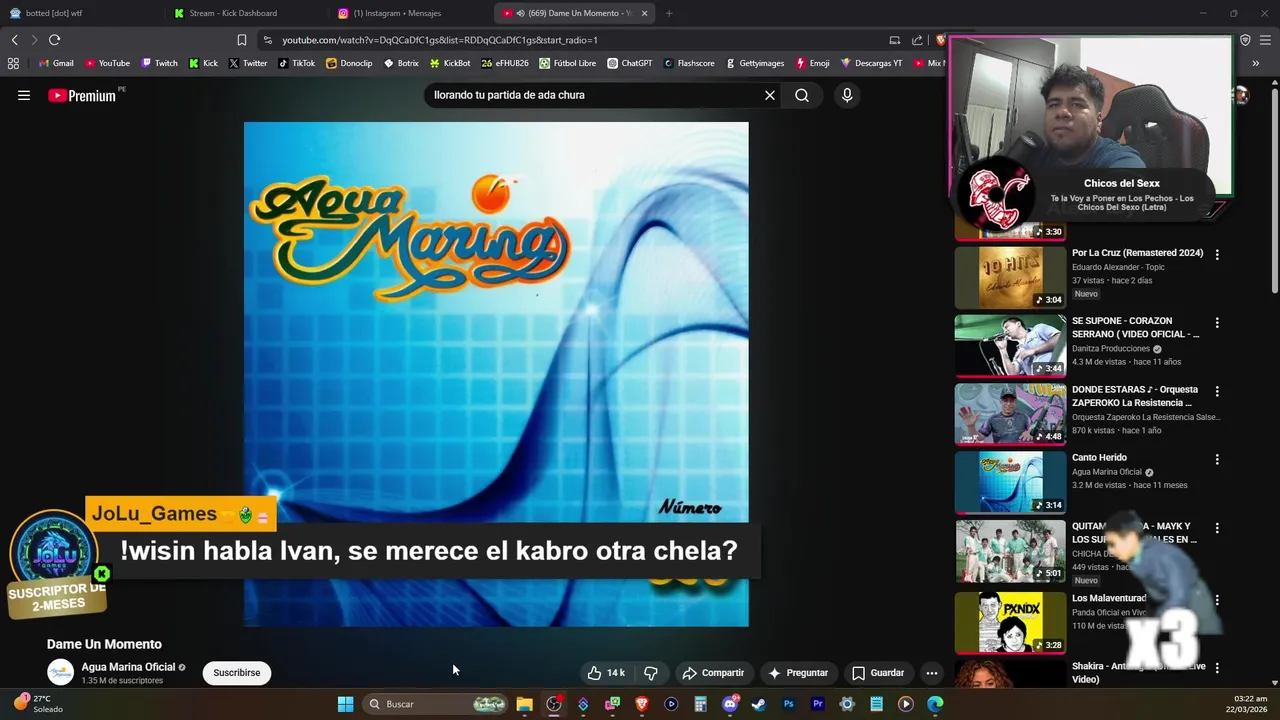1280x720 pixels.
Task: Reload the current page
Action: point(54,40)
